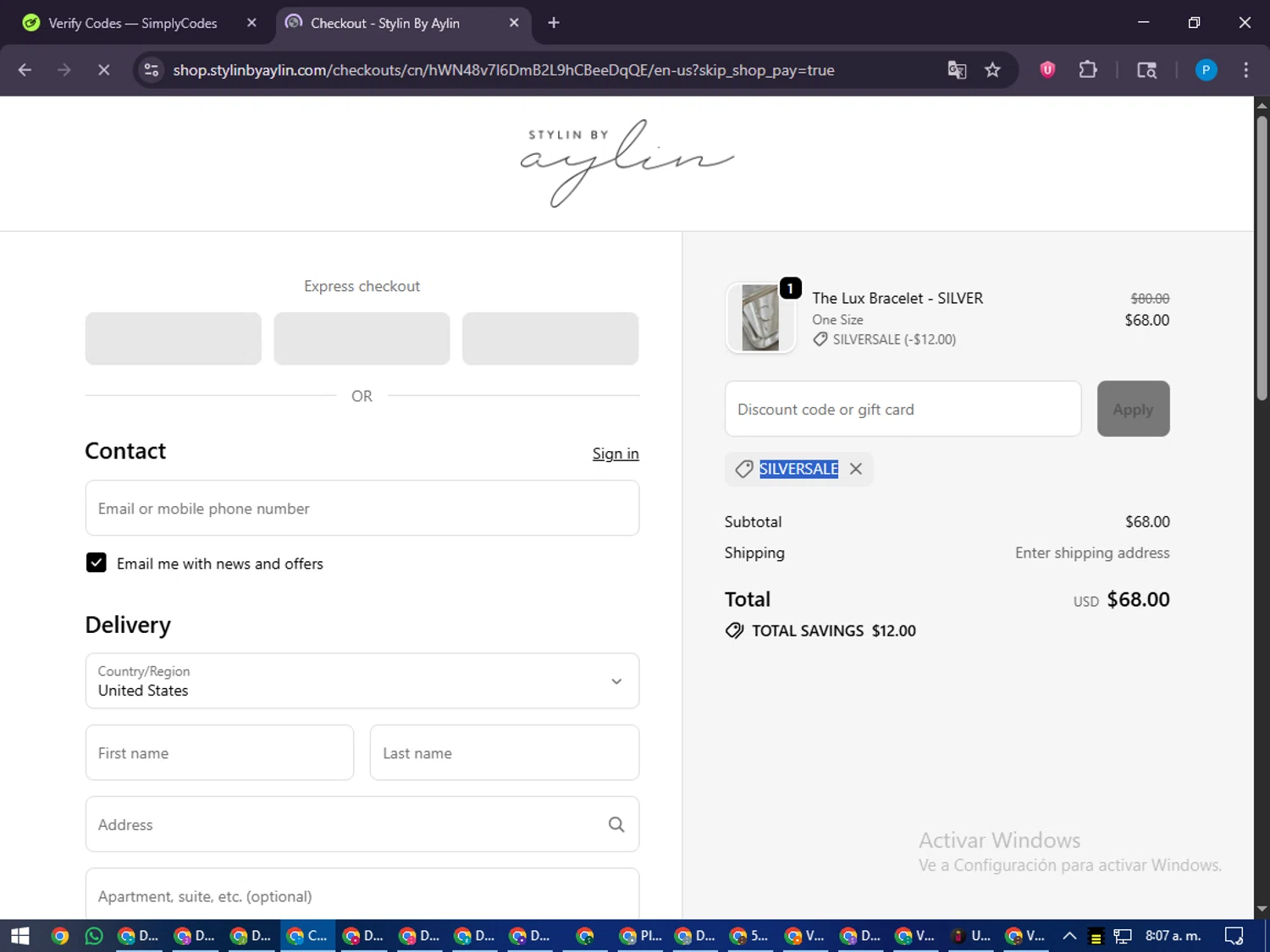Open the taskbar window labeled U...
Screen dimensions: 1270x952
(971, 936)
